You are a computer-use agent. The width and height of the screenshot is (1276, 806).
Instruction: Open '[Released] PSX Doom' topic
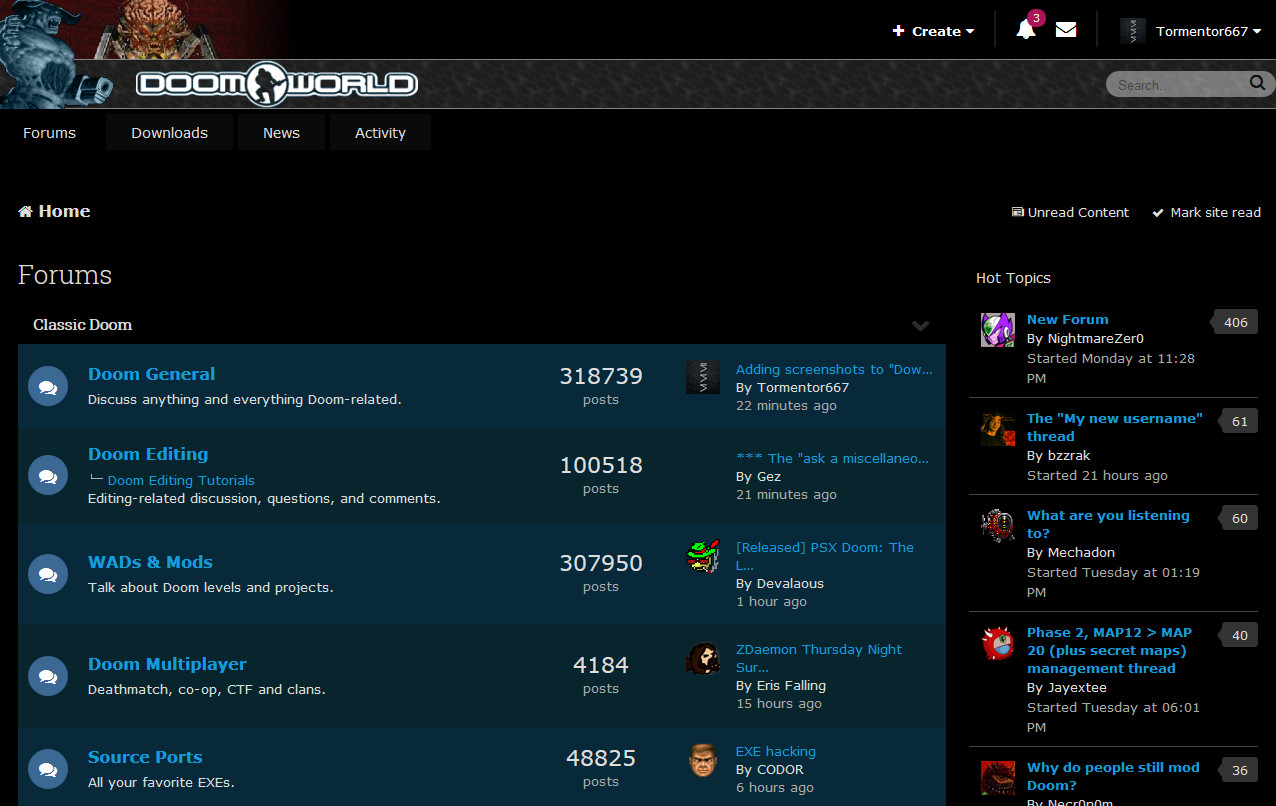825,556
